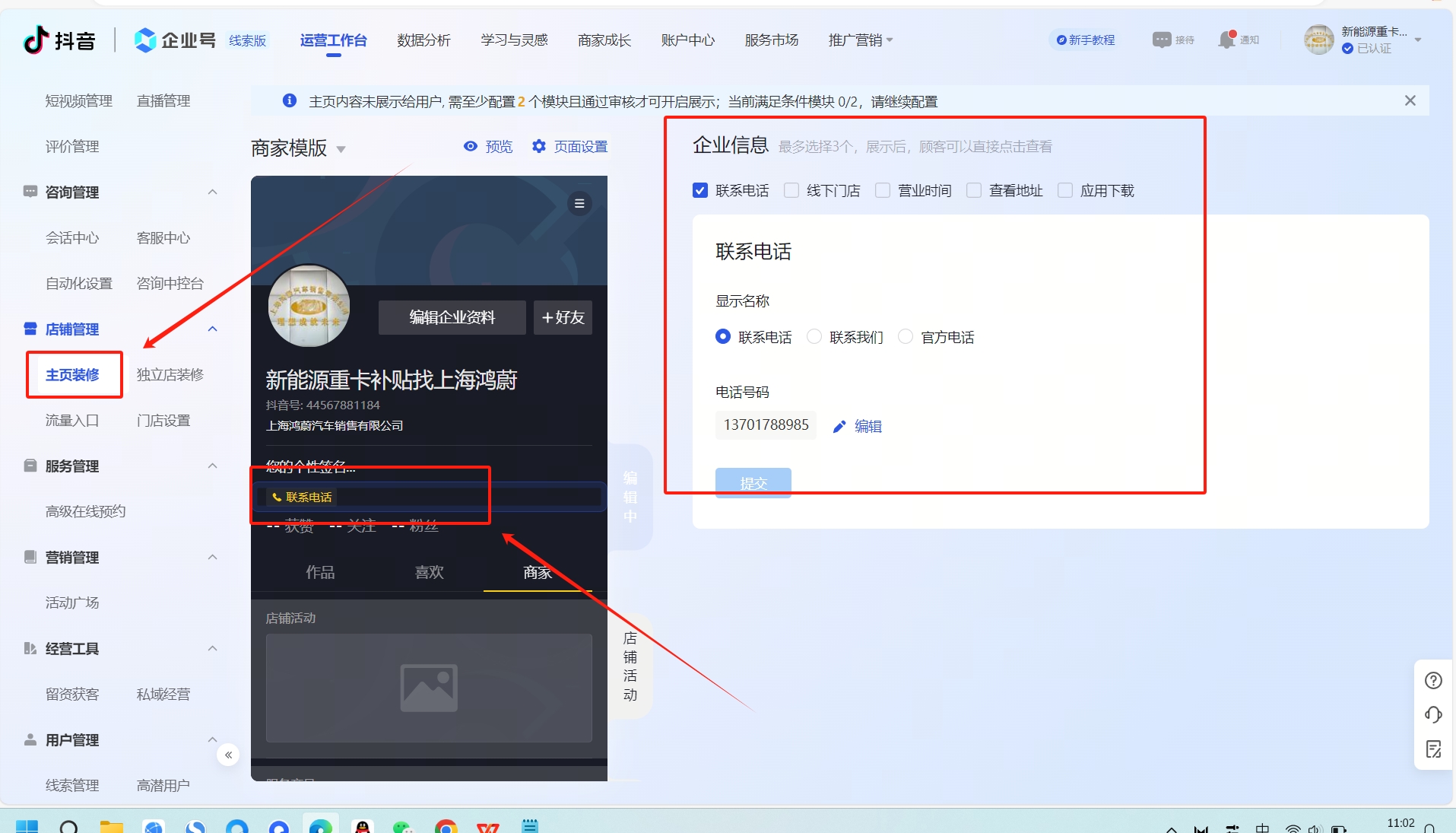Click the company avatar in the preview
Image resolution: width=1456 pixels, height=833 pixels.
pyautogui.click(x=309, y=306)
